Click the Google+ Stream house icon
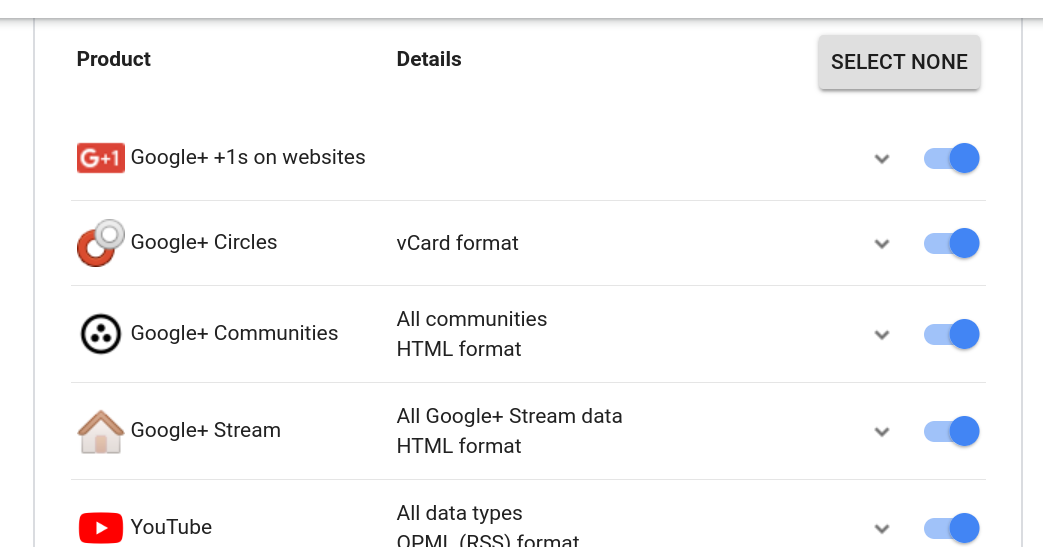This screenshot has width=1043, height=547. 100,431
